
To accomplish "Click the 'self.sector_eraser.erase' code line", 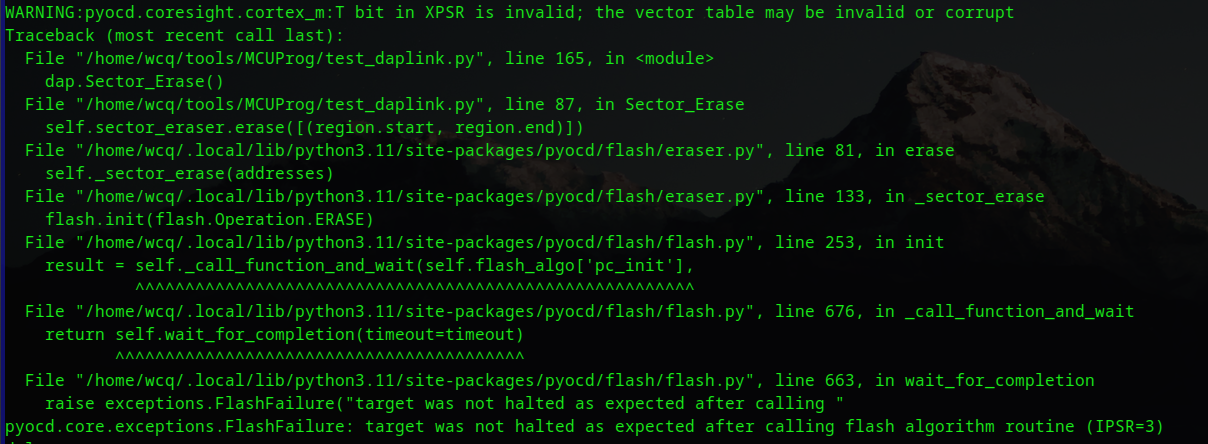I will [314, 127].
